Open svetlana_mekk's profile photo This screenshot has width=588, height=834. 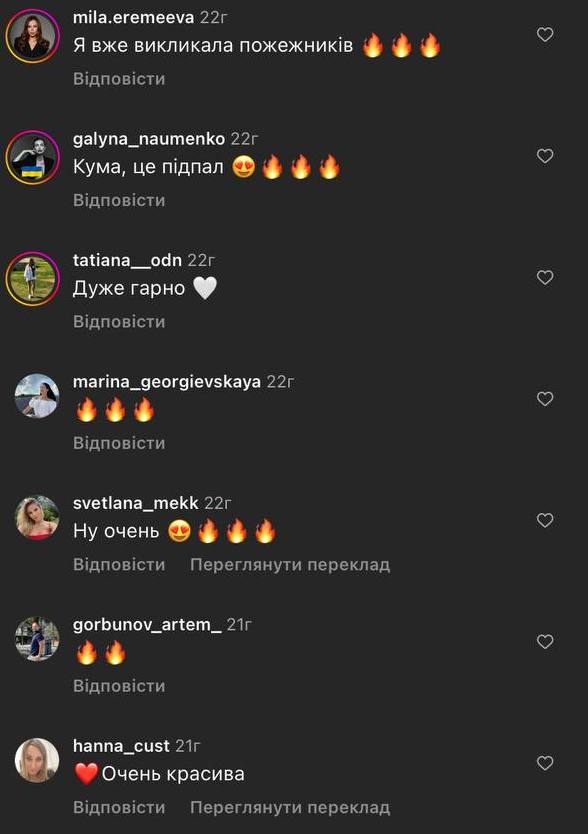coord(37,518)
